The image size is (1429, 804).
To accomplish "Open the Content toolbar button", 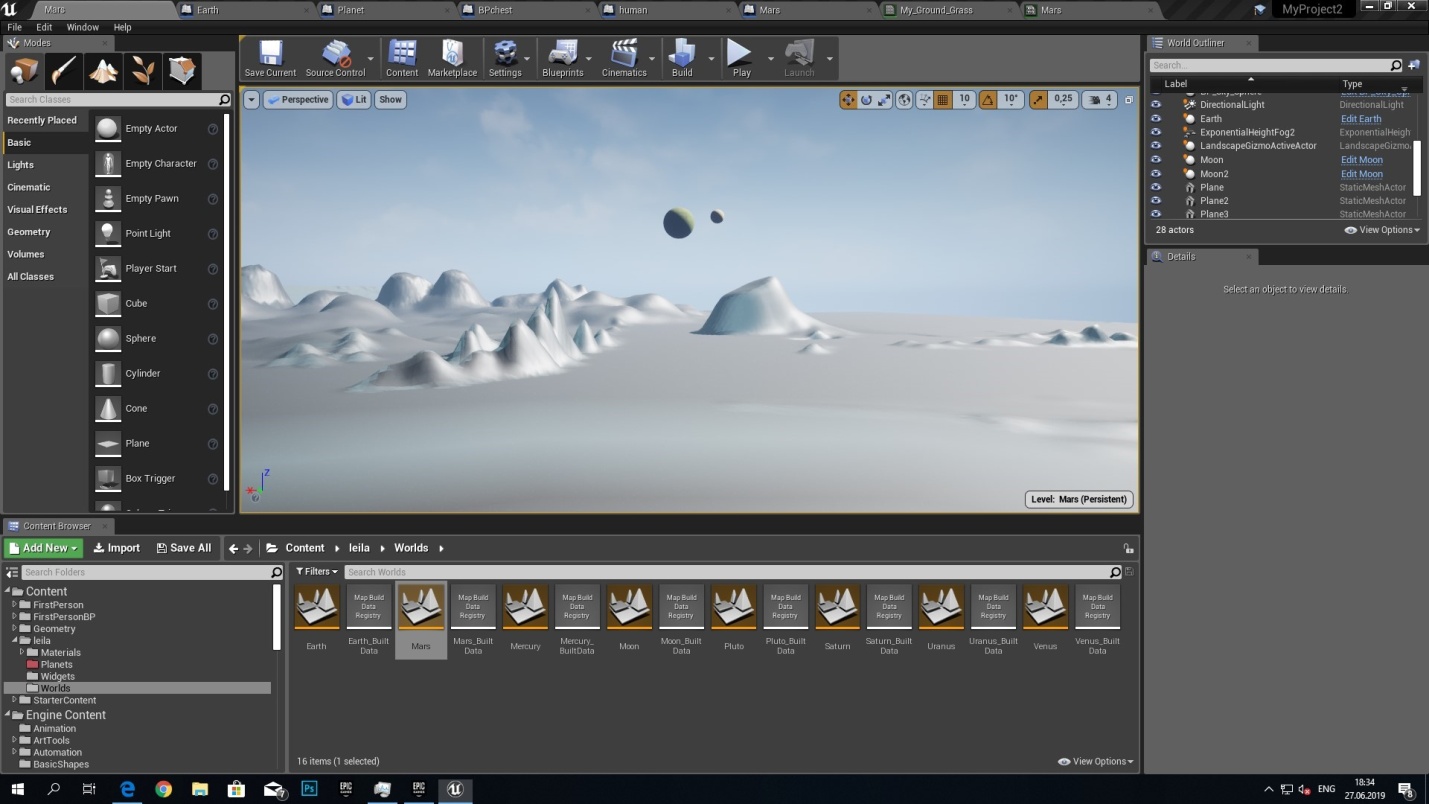I will click(x=402, y=59).
